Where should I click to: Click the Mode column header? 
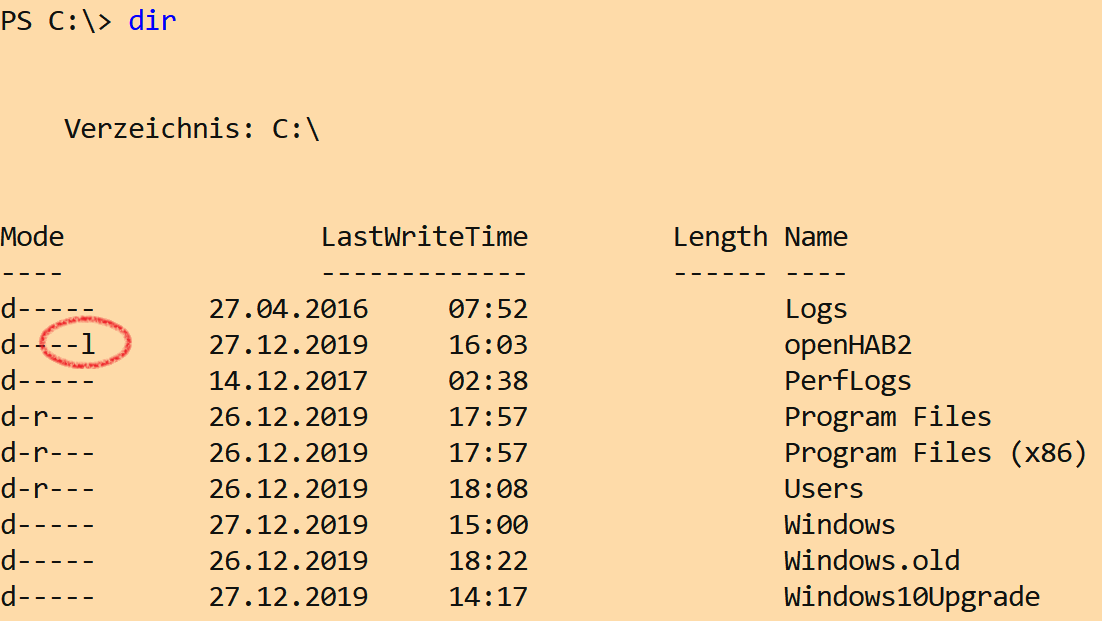32,237
